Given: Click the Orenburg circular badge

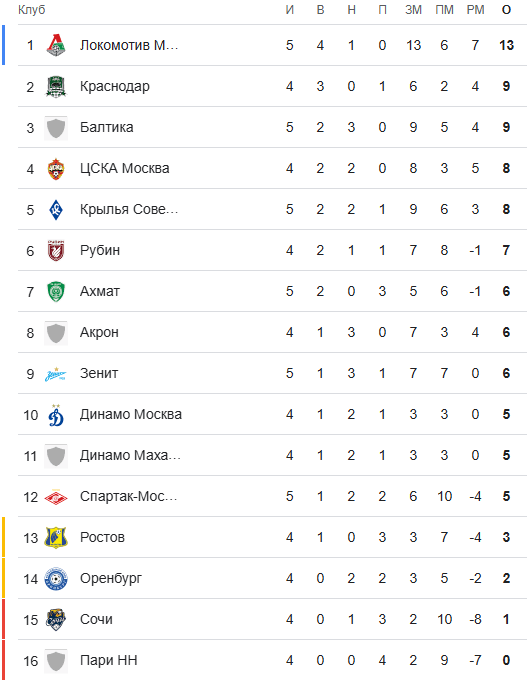Looking at the screenshot, I should (x=56, y=579).
